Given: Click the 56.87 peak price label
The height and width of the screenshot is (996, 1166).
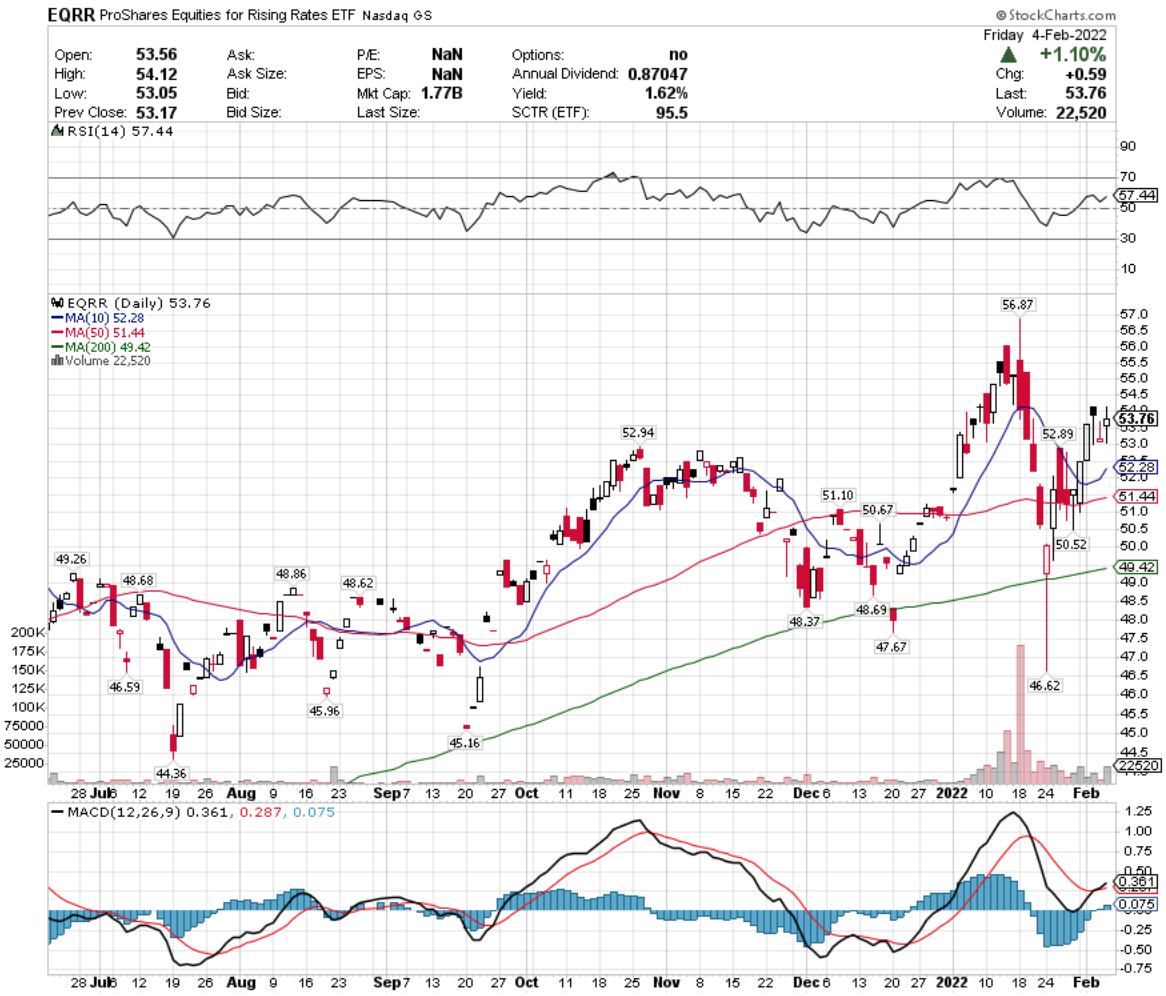Looking at the screenshot, I should 1017,305.
